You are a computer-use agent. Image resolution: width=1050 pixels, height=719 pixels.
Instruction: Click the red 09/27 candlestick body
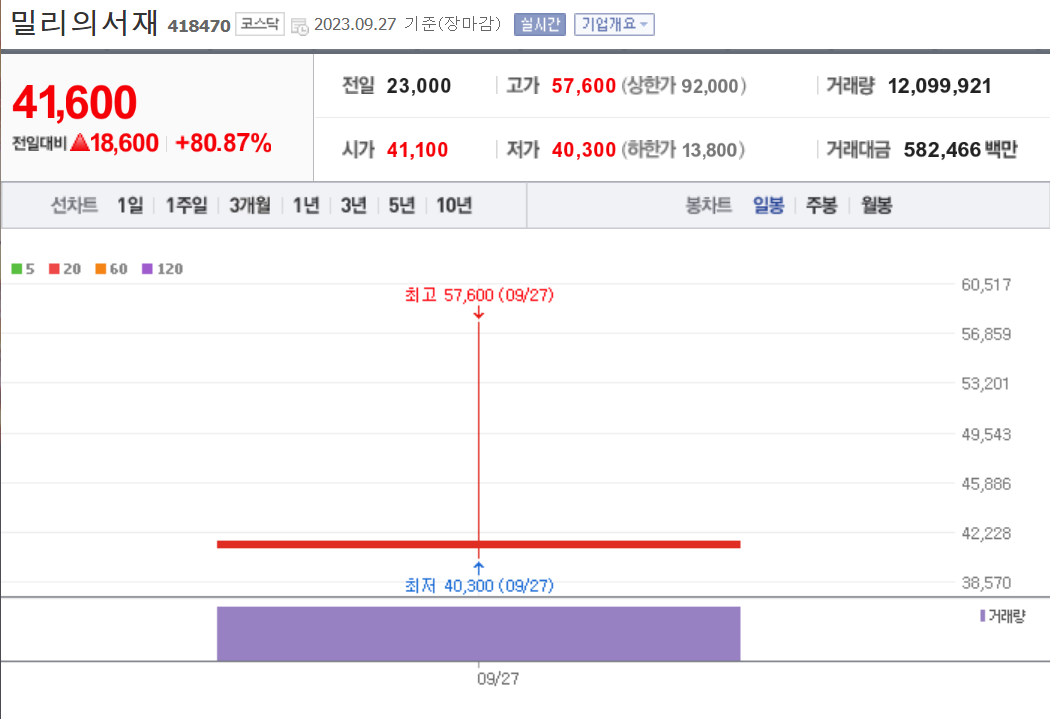[x=479, y=544]
